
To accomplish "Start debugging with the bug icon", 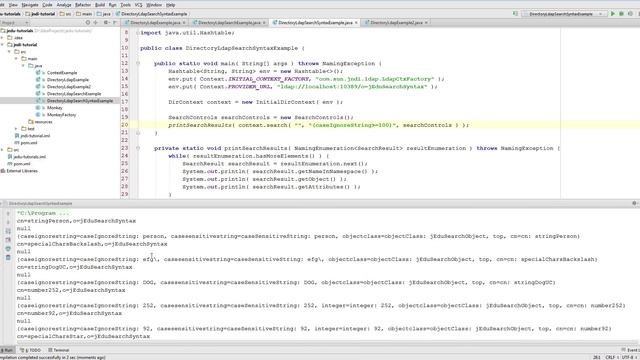I will click(621, 14).
